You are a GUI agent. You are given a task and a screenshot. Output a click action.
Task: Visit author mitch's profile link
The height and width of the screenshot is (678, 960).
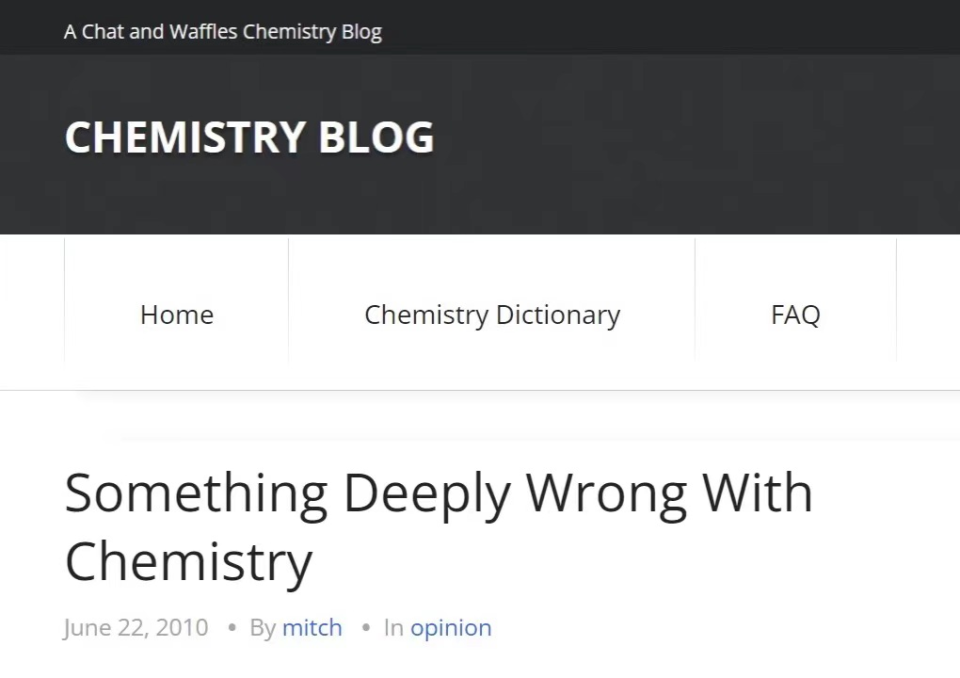click(x=312, y=628)
